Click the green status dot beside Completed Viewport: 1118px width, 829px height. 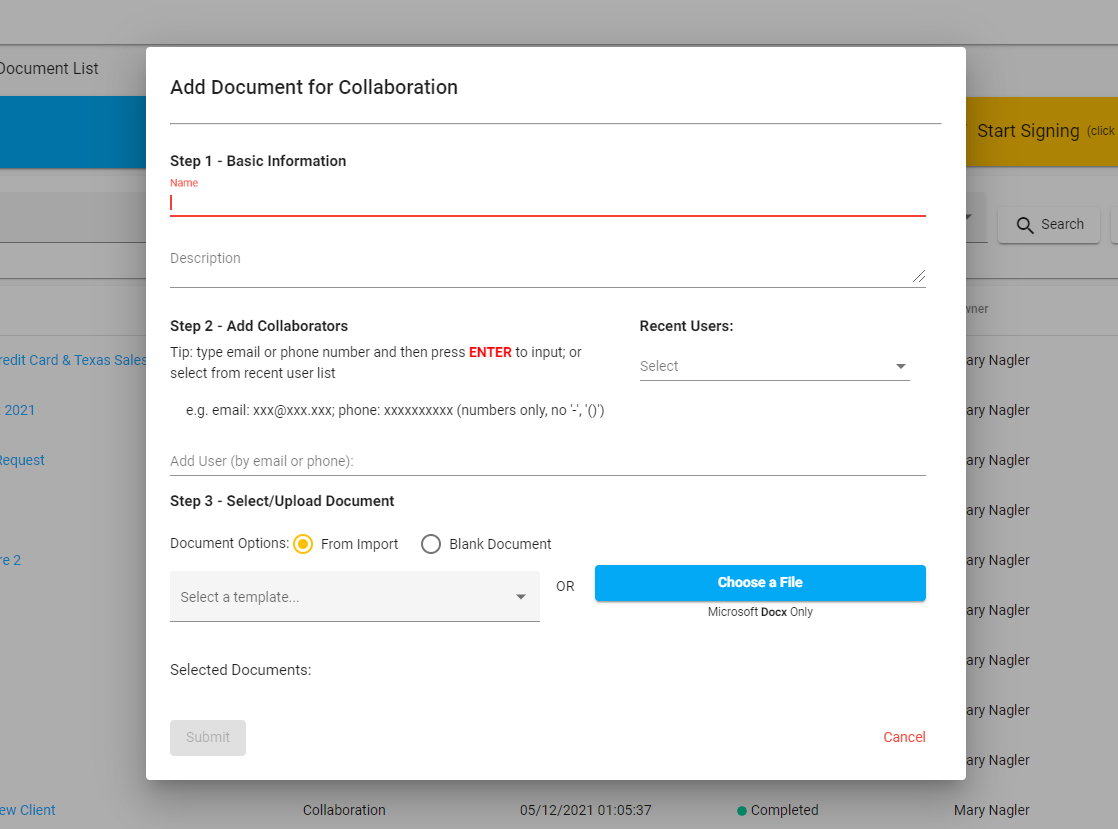click(x=741, y=810)
